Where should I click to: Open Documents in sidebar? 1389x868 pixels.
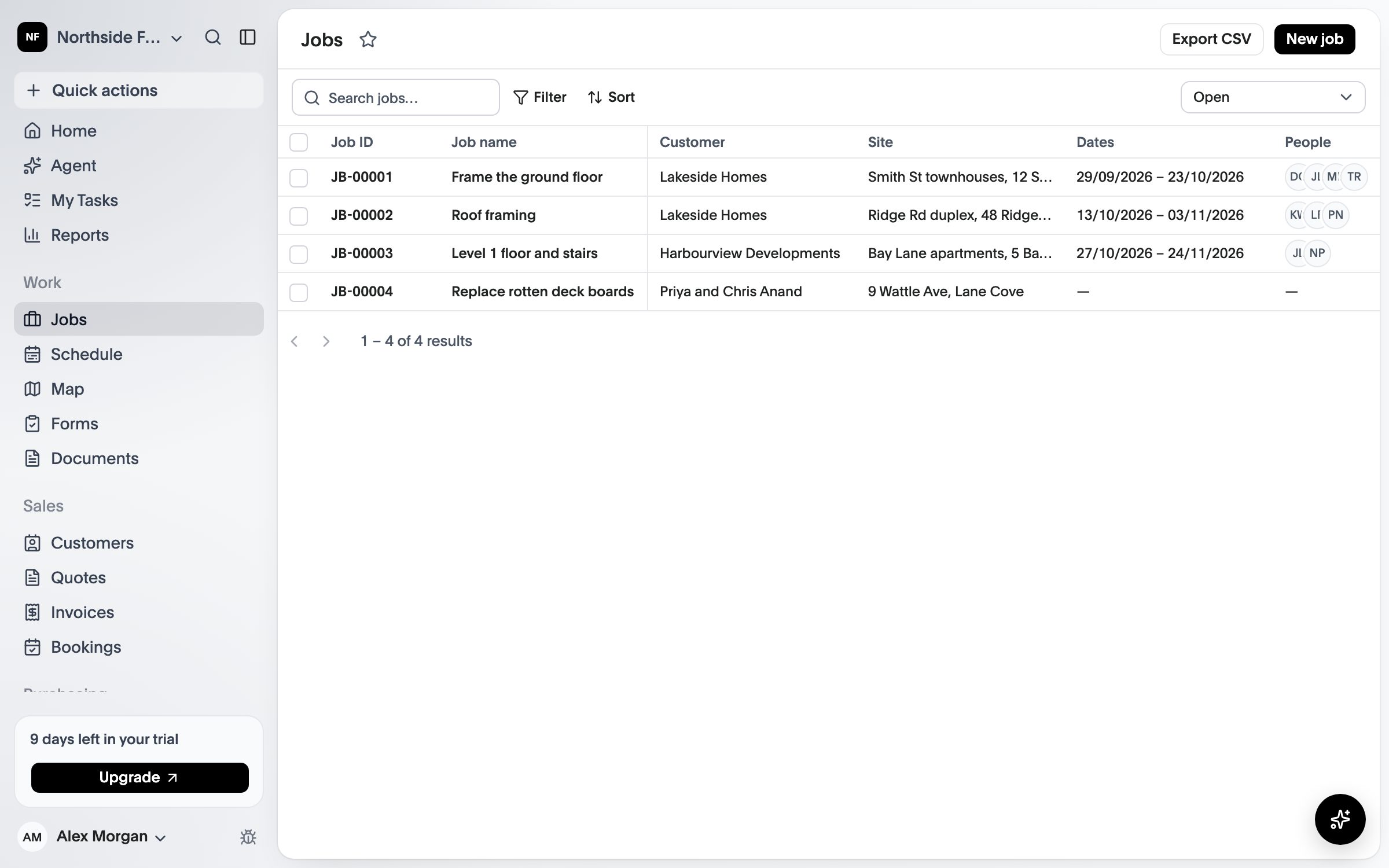pyautogui.click(x=139, y=458)
